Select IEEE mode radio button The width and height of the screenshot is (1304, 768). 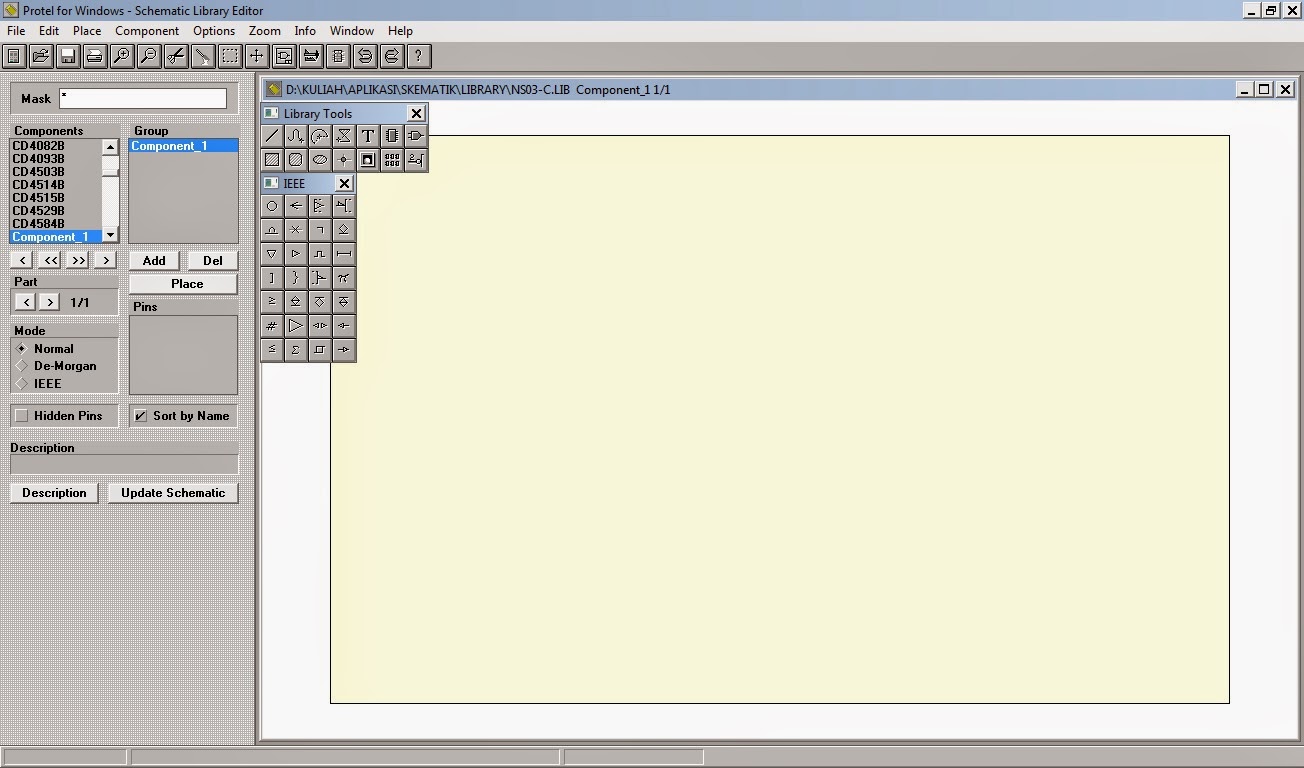pos(22,383)
